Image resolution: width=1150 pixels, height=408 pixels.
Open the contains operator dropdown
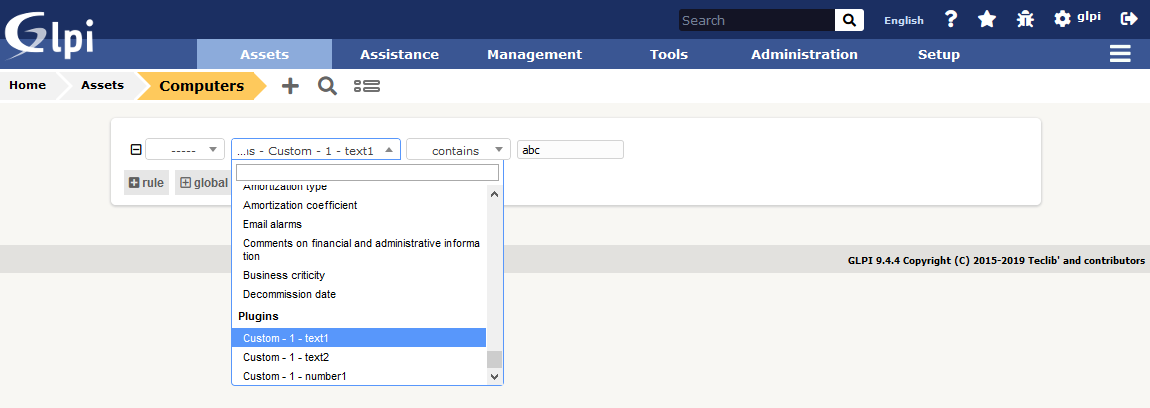coord(458,150)
